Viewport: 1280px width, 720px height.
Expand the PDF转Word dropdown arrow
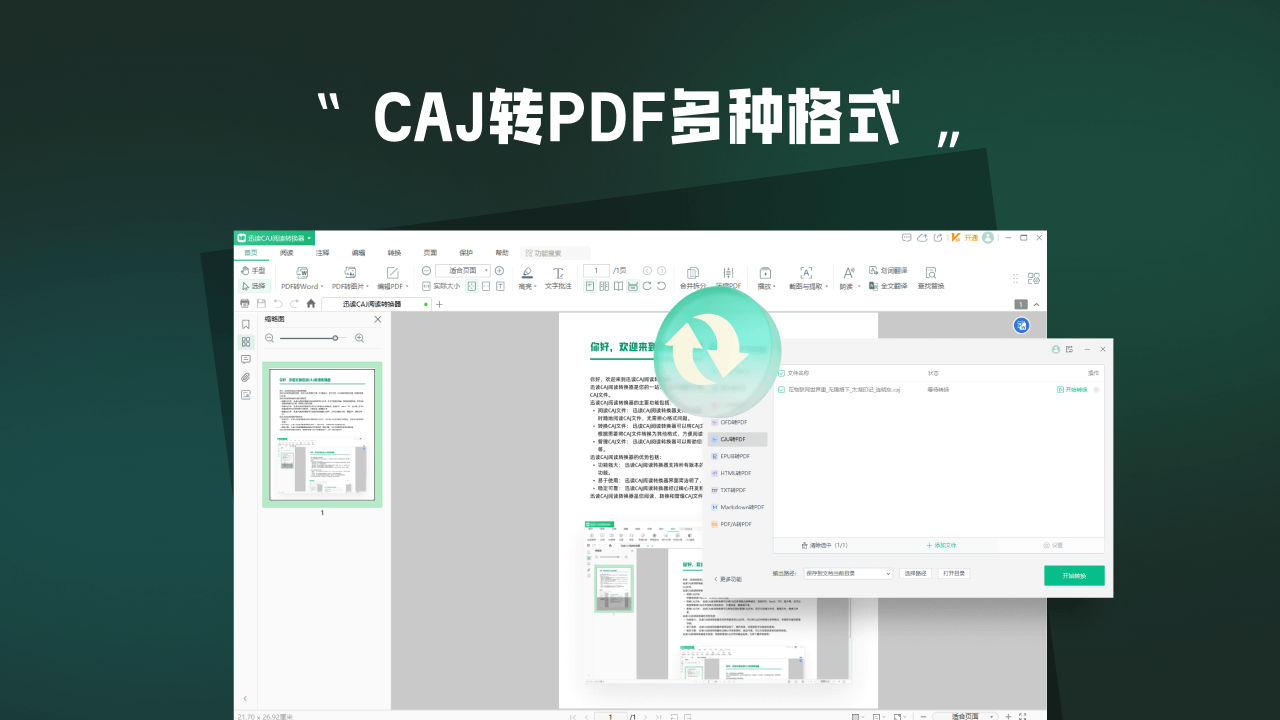(x=322, y=287)
